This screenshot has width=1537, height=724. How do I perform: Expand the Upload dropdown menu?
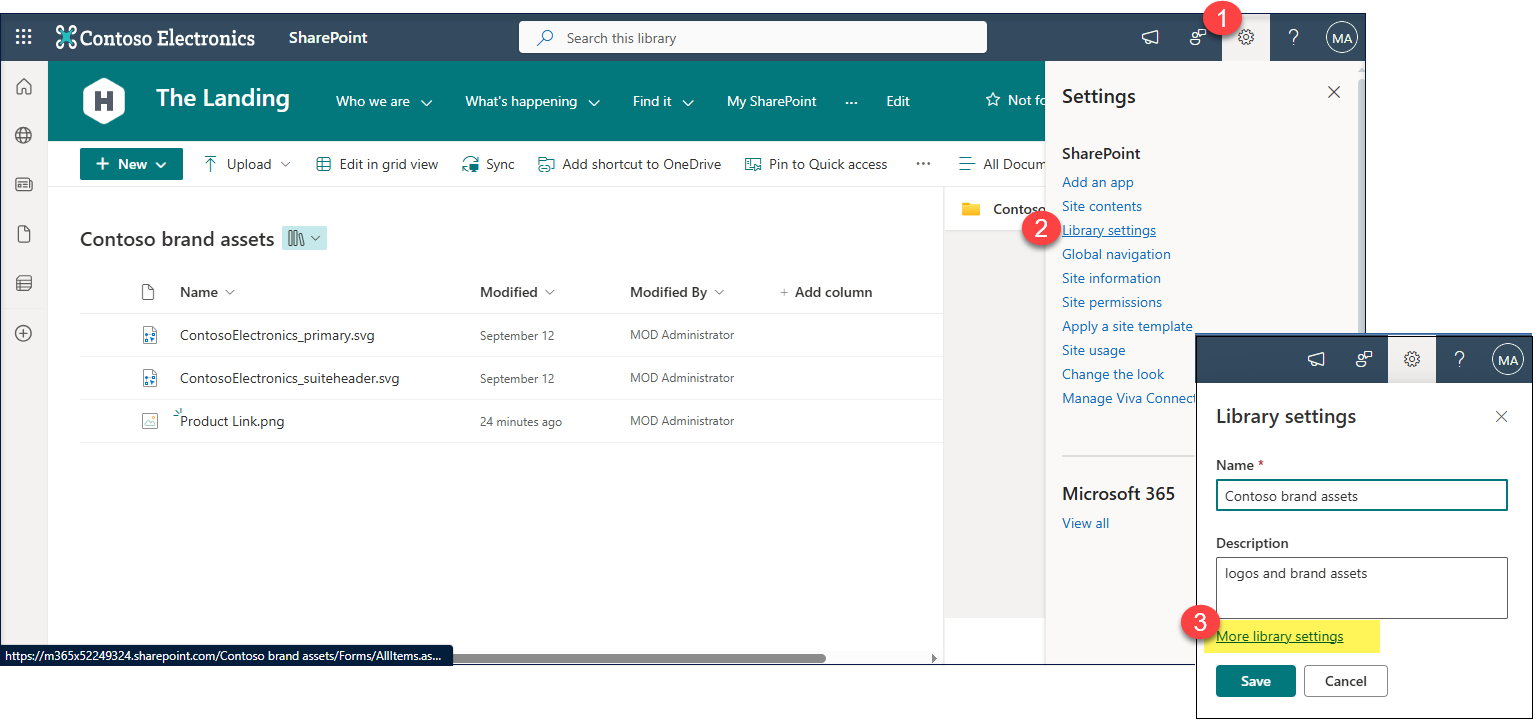click(246, 164)
